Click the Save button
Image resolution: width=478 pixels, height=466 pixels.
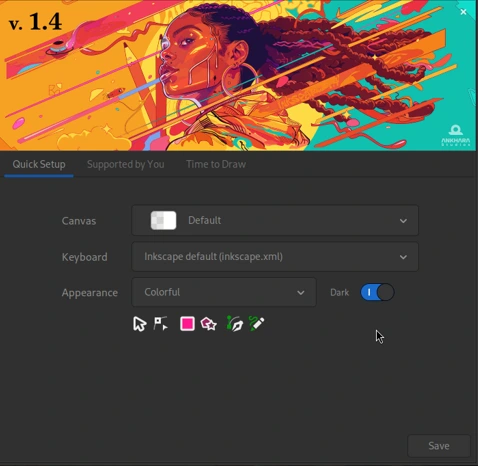click(439, 446)
